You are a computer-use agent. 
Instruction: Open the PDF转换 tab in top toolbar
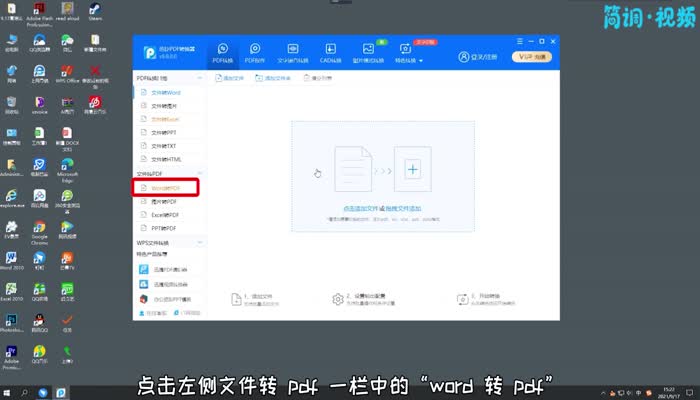click(223, 53)
